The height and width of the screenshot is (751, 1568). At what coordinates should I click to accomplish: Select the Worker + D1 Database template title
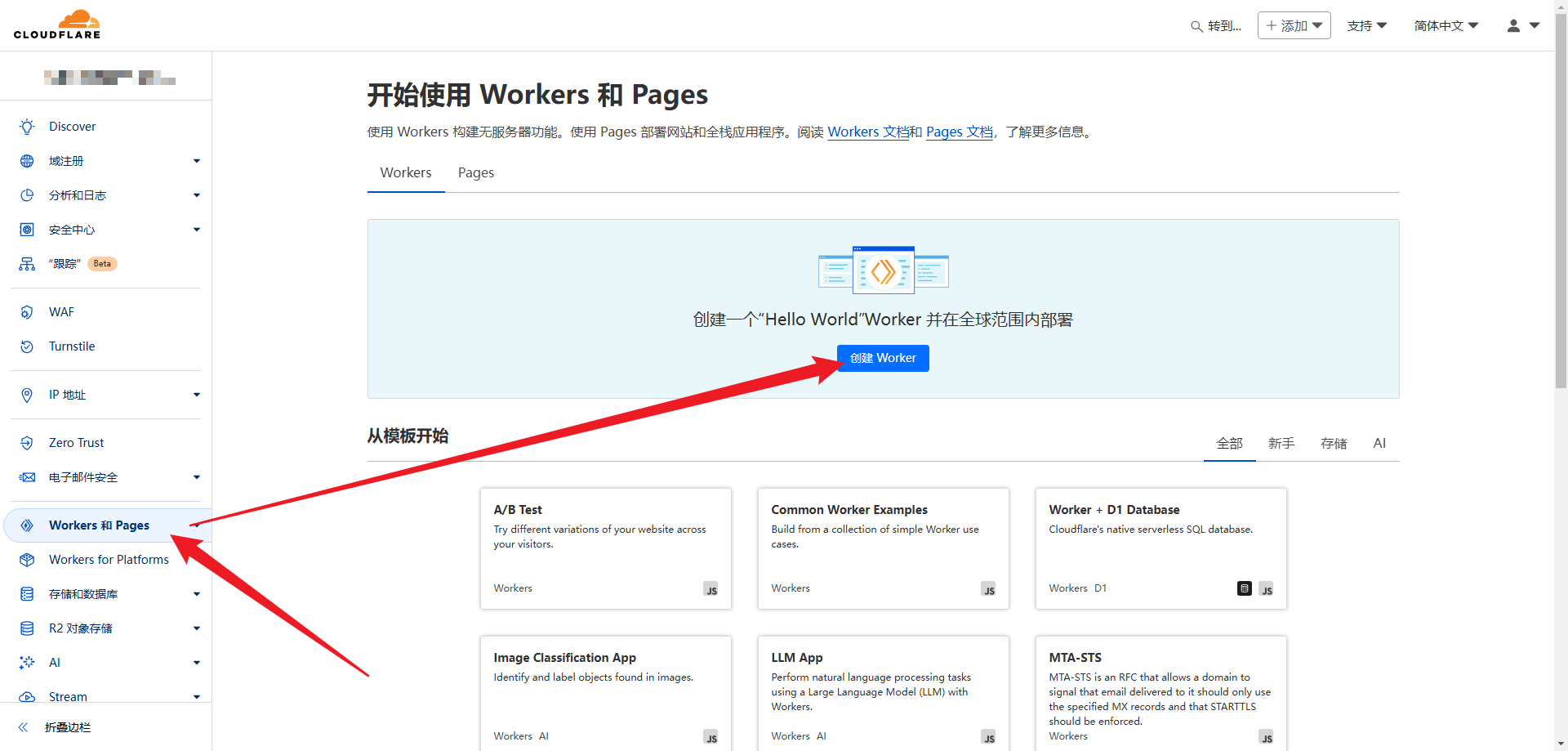tap(1114, 510)
